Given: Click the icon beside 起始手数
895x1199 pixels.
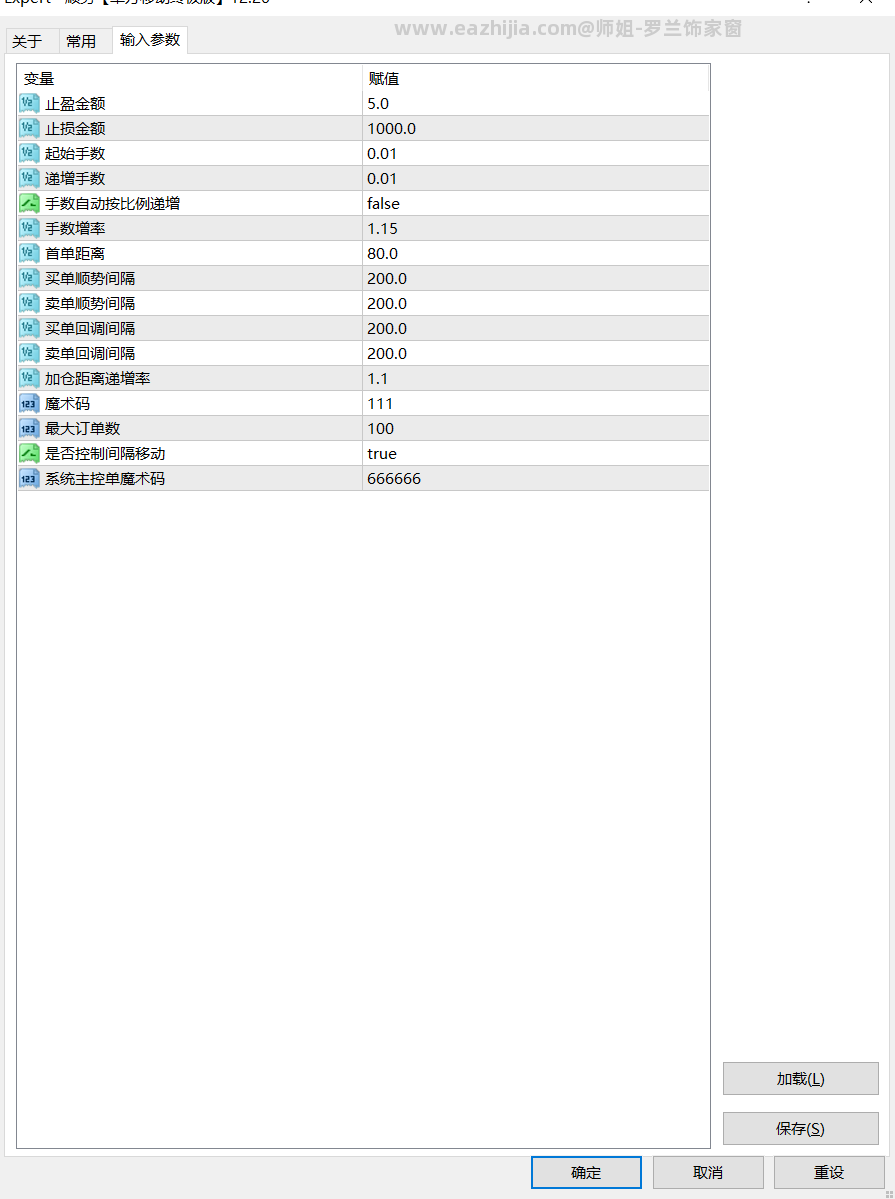Looking at the screenshot, I should 29,154.
